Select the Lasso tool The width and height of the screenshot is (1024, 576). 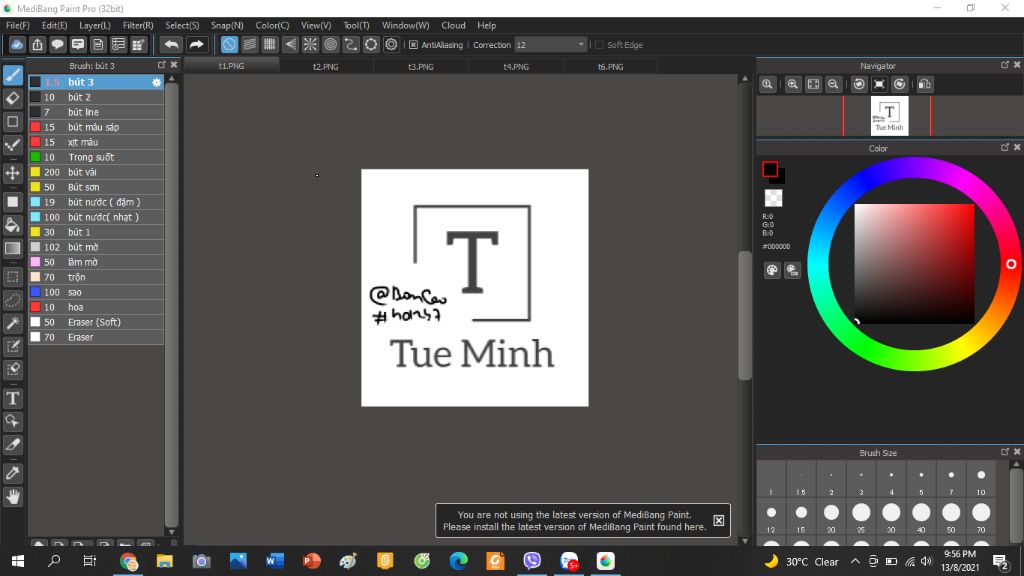(x=12, y=300)
